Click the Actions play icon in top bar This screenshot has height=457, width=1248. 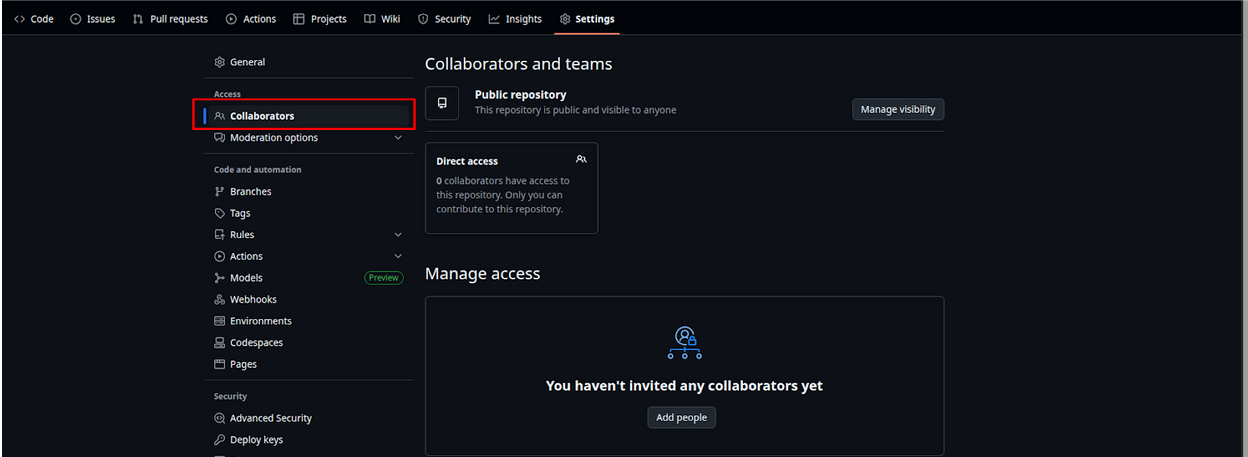[231, 19]
